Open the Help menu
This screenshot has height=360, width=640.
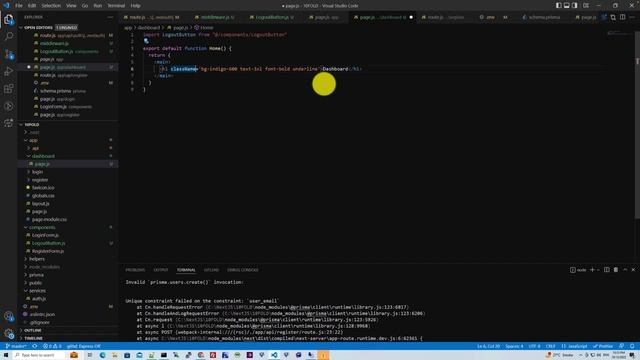136,6
